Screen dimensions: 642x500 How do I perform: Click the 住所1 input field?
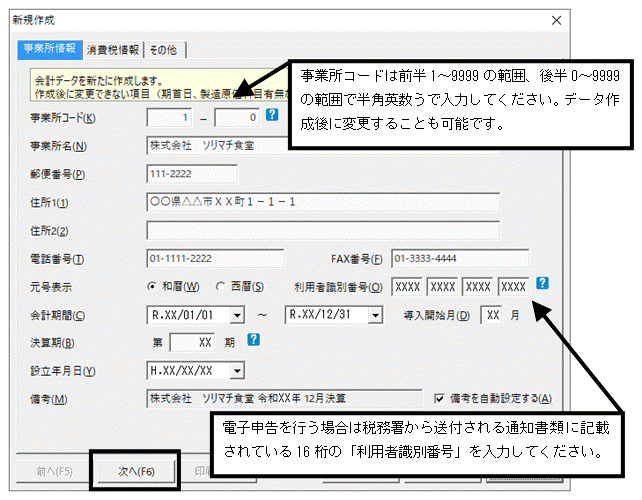(x=323, y=202)
